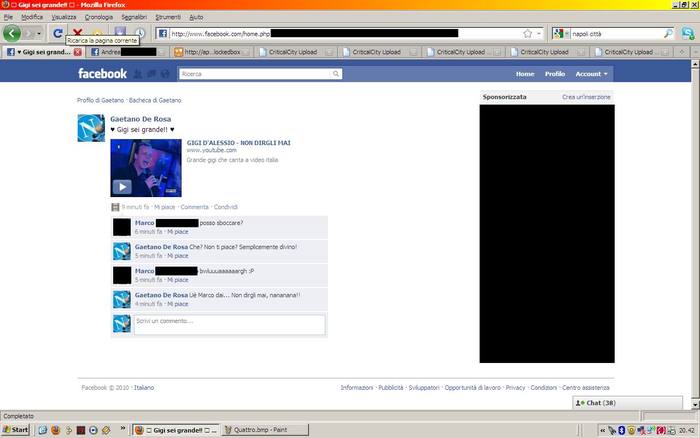Open 'Privacy' footer link
The height and width of the screenshot is (438, 700).
(515, 388)
